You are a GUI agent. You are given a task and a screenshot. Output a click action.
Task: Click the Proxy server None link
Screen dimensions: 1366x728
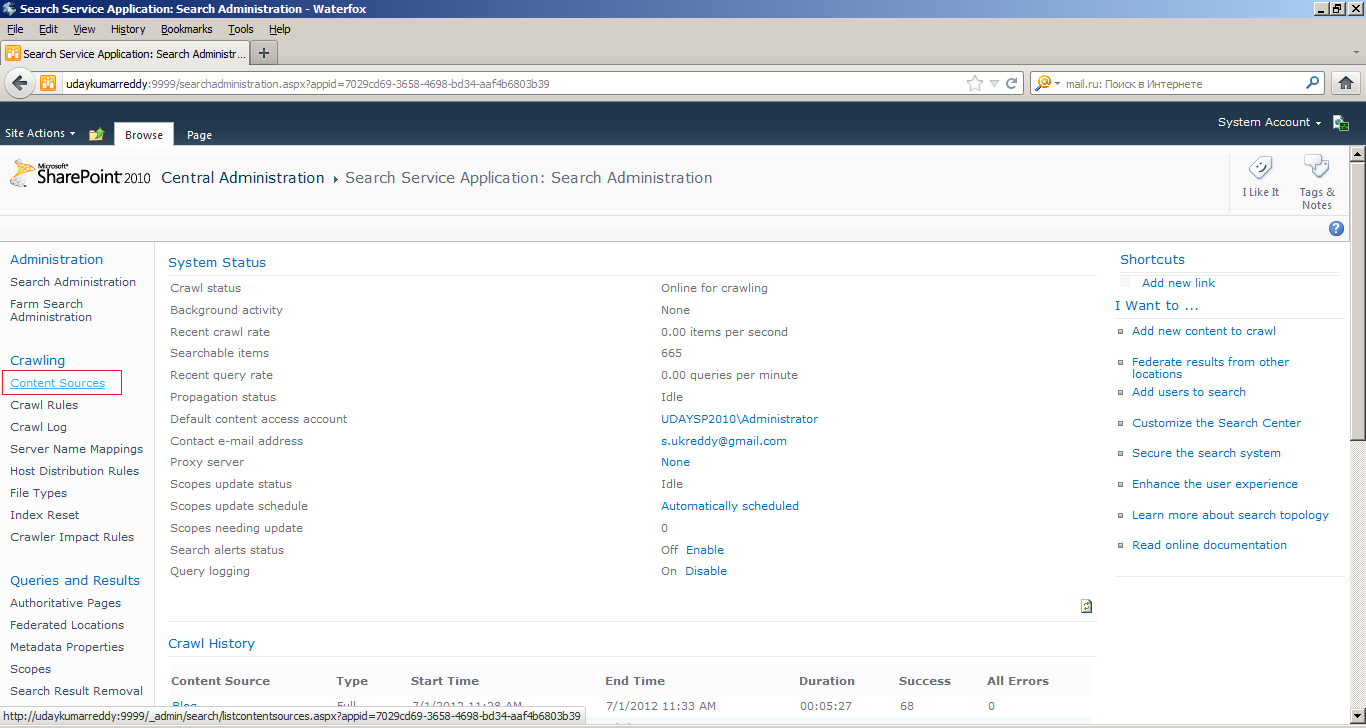676,462
